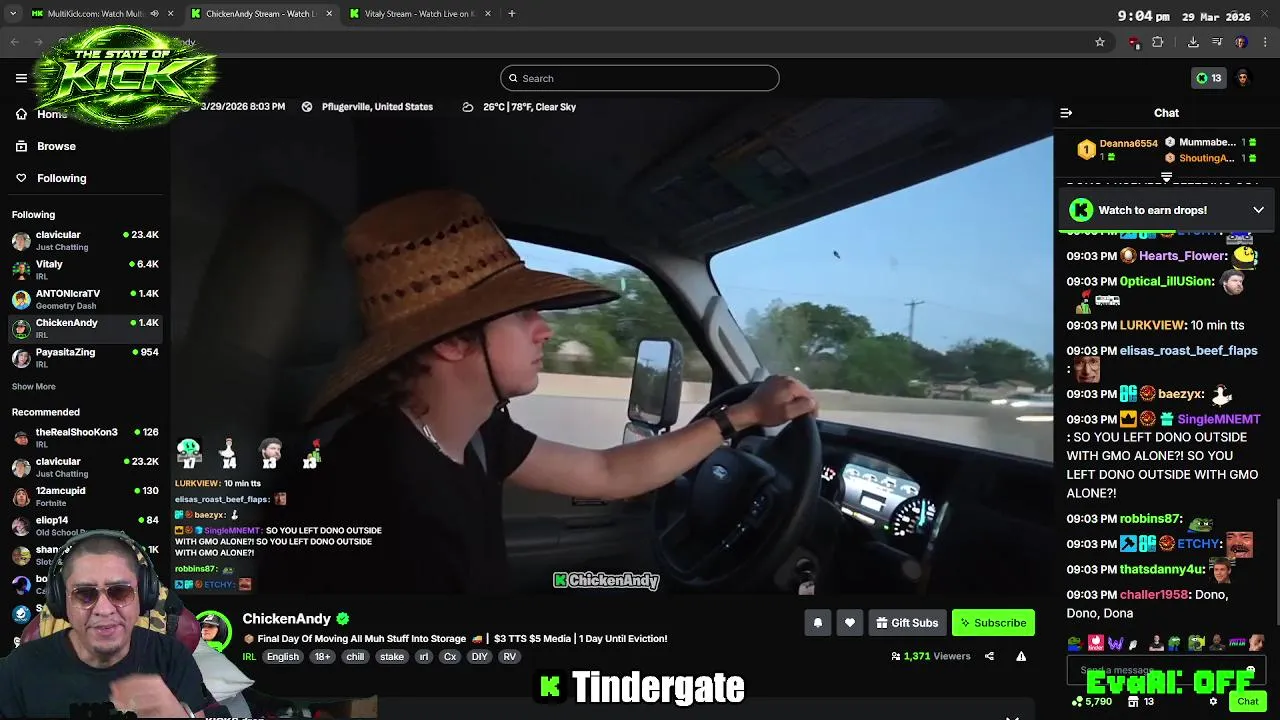This screenshot has height=720, width=1280.
Task: Open Vitaly channel in Following list
Action: click(x=85, y=270)
